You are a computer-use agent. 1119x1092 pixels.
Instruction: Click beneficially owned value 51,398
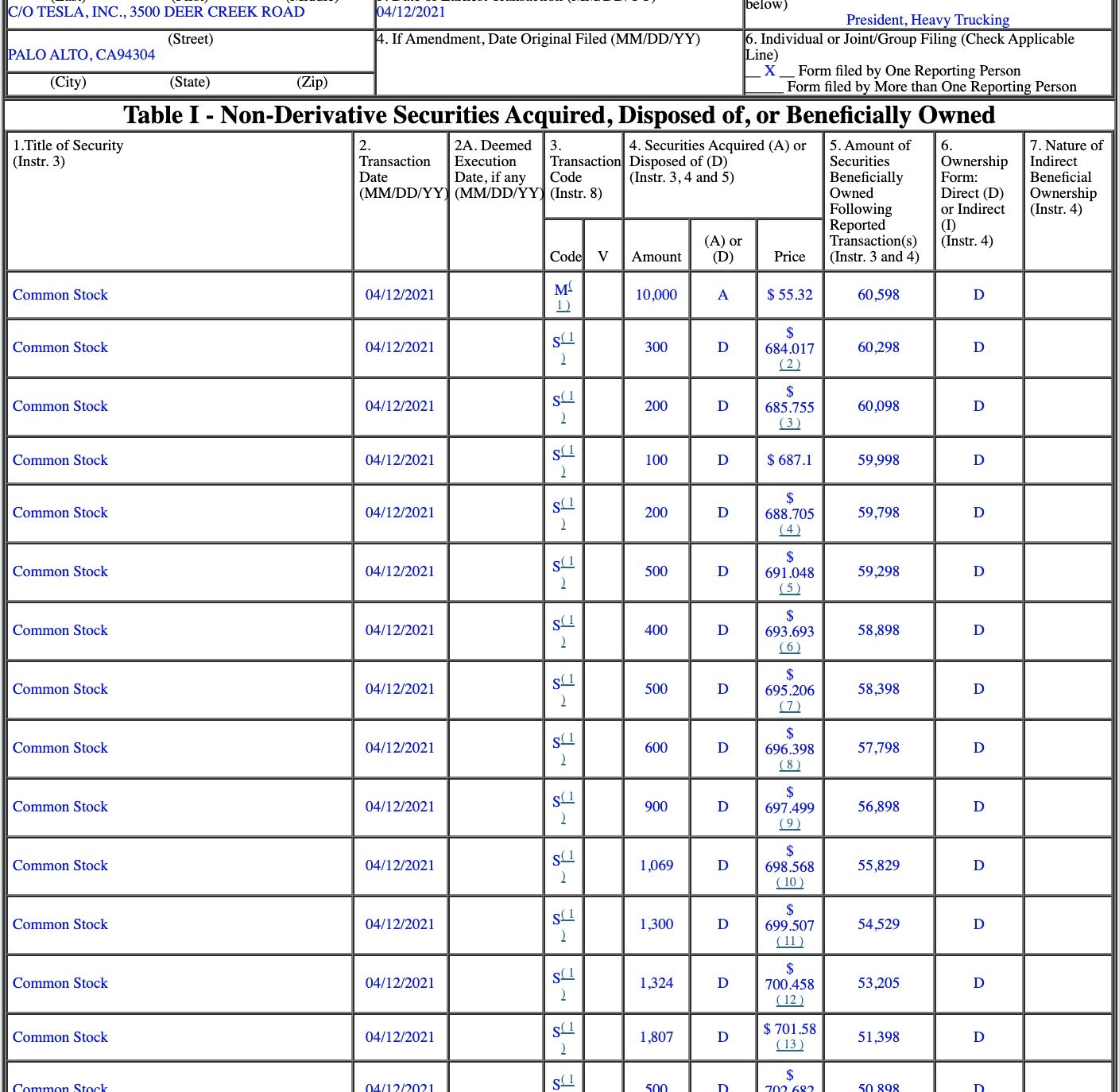(x=878, y=1037)
